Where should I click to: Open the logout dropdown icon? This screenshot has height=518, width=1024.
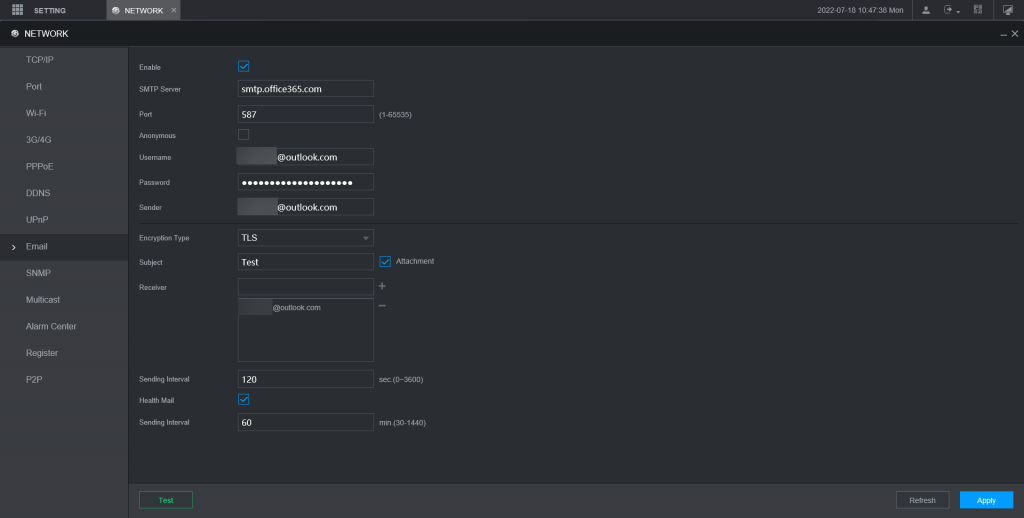[950, 10]
